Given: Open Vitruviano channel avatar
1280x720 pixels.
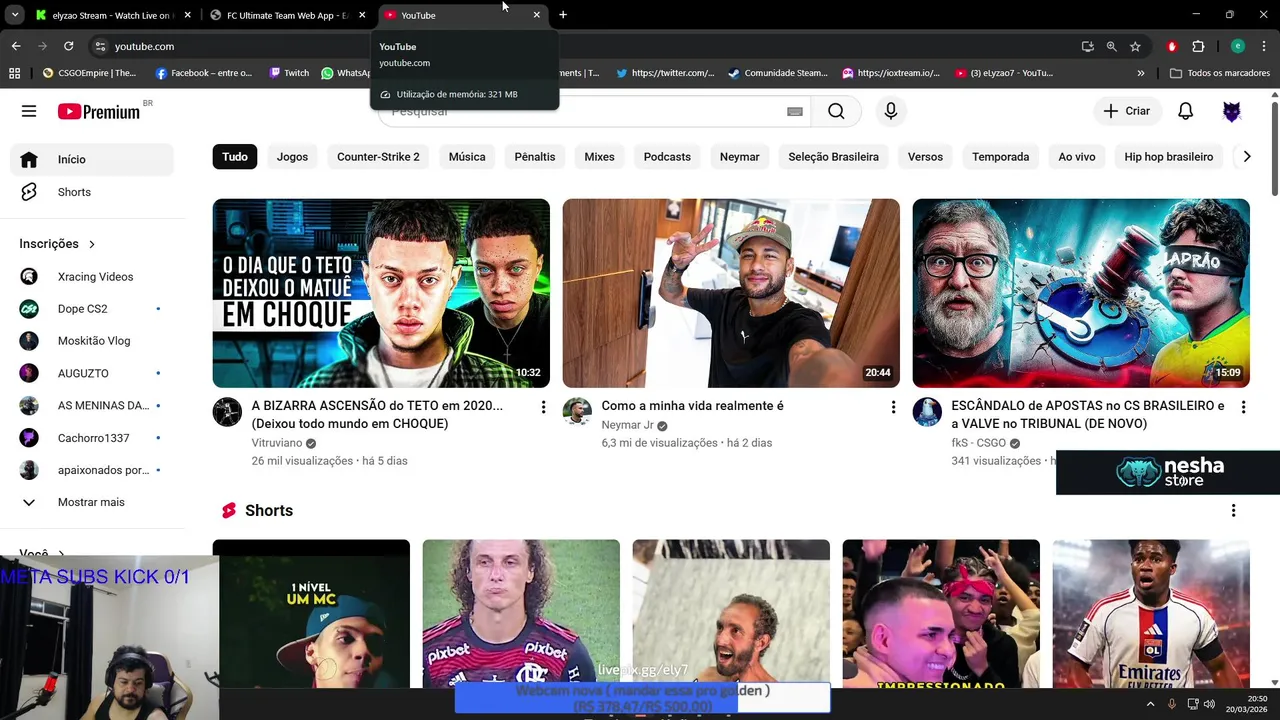Looking at the screenshot, I should point(227,412).
